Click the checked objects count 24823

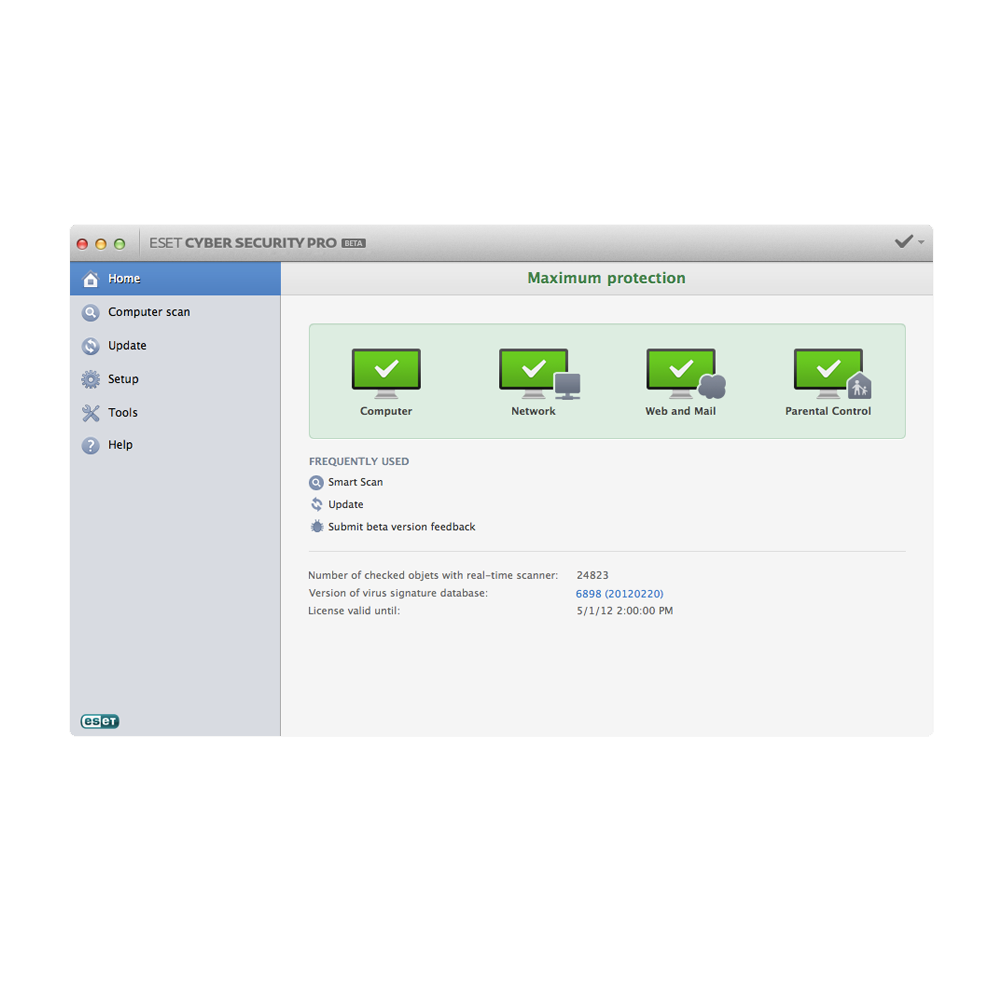tap(592, 575)
